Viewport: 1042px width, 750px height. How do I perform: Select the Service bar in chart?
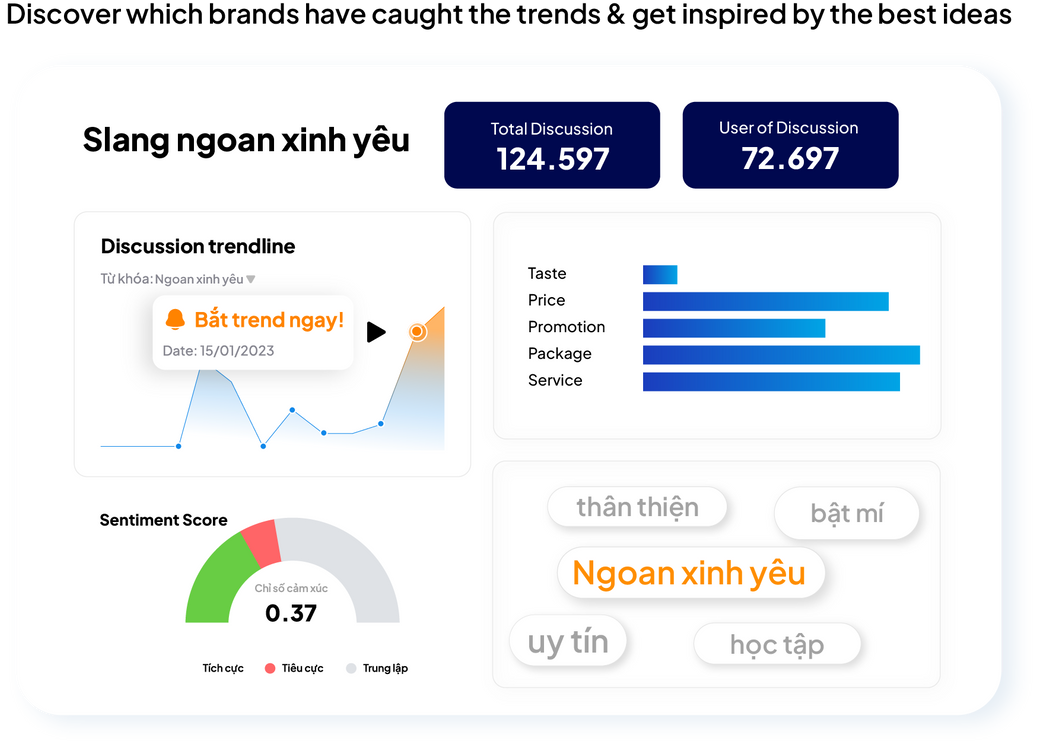pyautogui.click(x=771, y=381)
